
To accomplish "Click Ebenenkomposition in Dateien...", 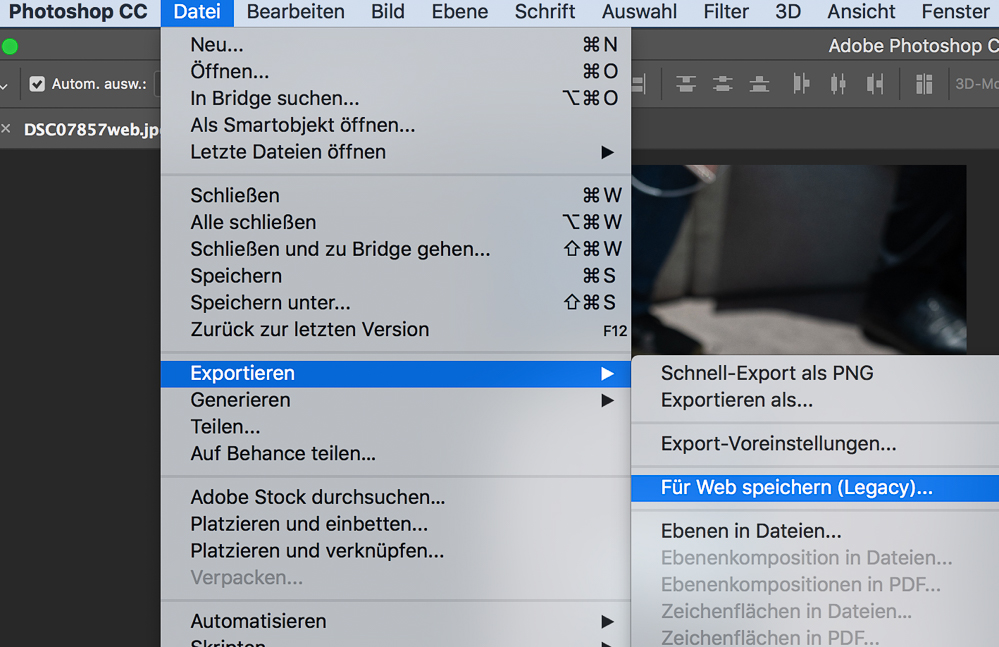I will point(815,558).
